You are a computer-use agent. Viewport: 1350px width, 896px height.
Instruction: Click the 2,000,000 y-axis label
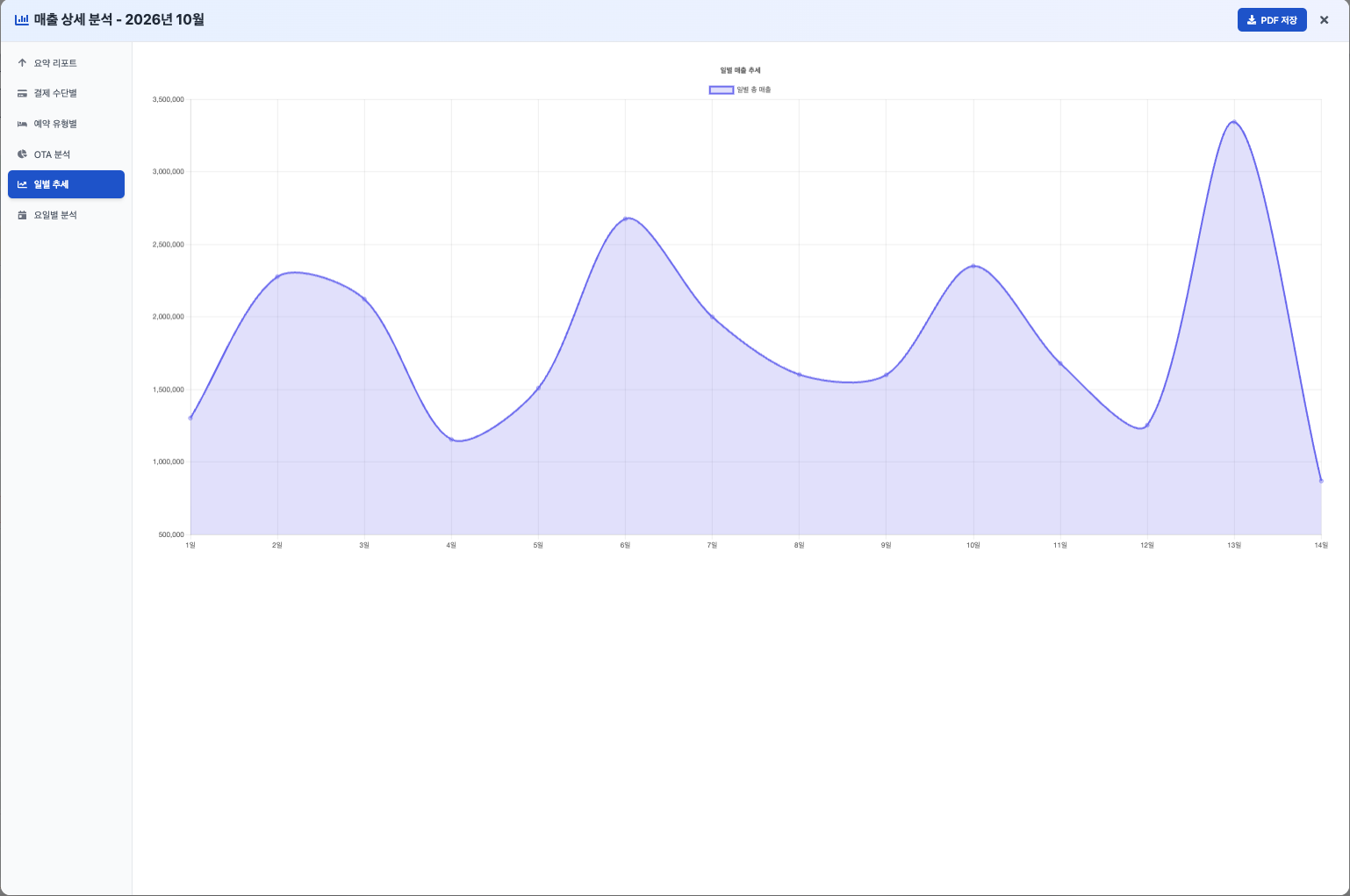tap(169, 317)
